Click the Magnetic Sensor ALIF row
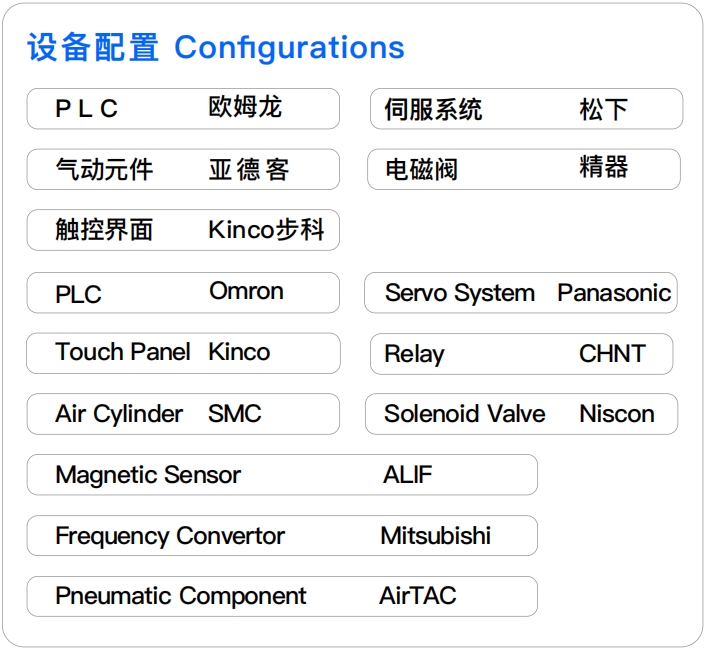 point(282,475)
